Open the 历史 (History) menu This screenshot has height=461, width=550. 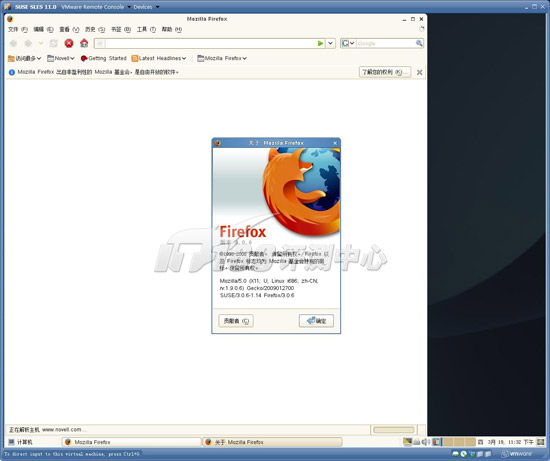click(x=95, y=29)
